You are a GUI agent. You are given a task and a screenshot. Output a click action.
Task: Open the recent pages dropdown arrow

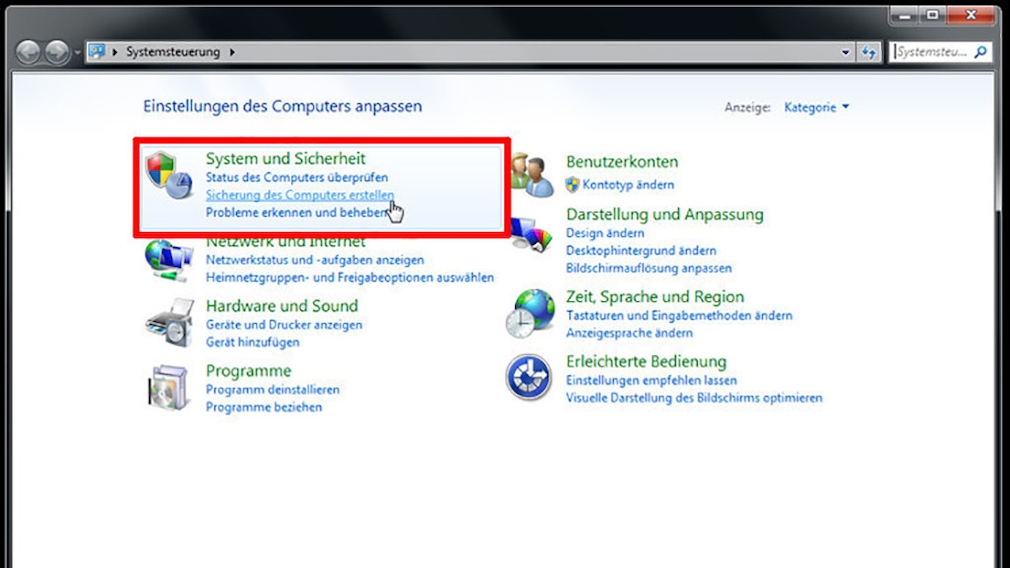point(77,52)
